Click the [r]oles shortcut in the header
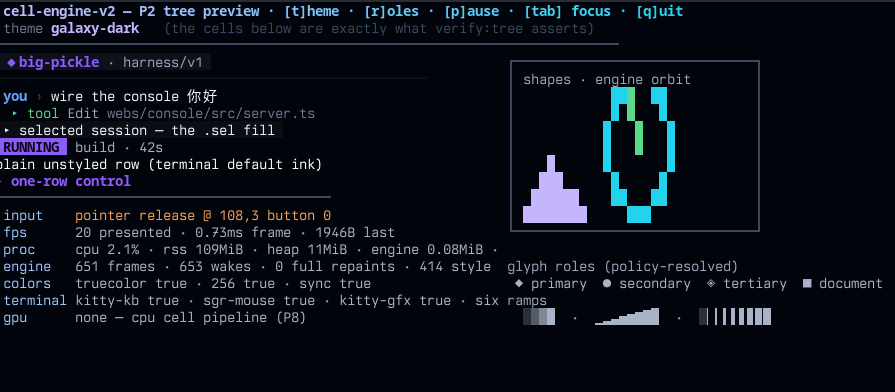Viewport: 895px width, 392px height. tap(391, 11)
